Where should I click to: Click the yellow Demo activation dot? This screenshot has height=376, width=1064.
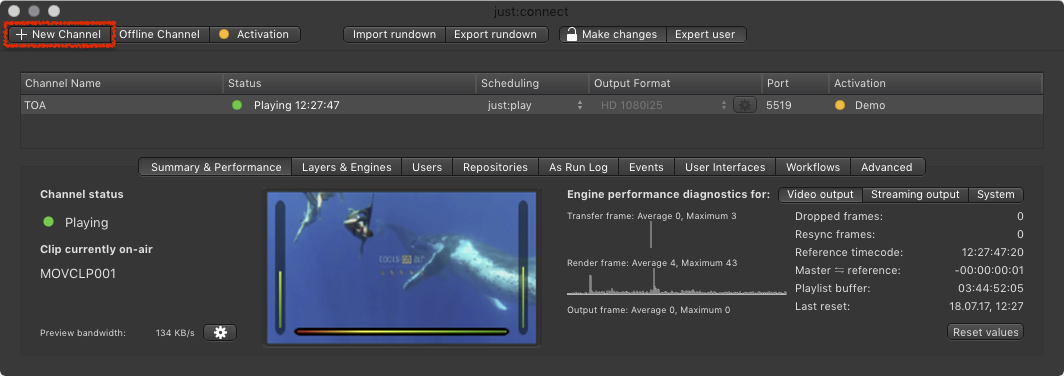coord(839,105)
